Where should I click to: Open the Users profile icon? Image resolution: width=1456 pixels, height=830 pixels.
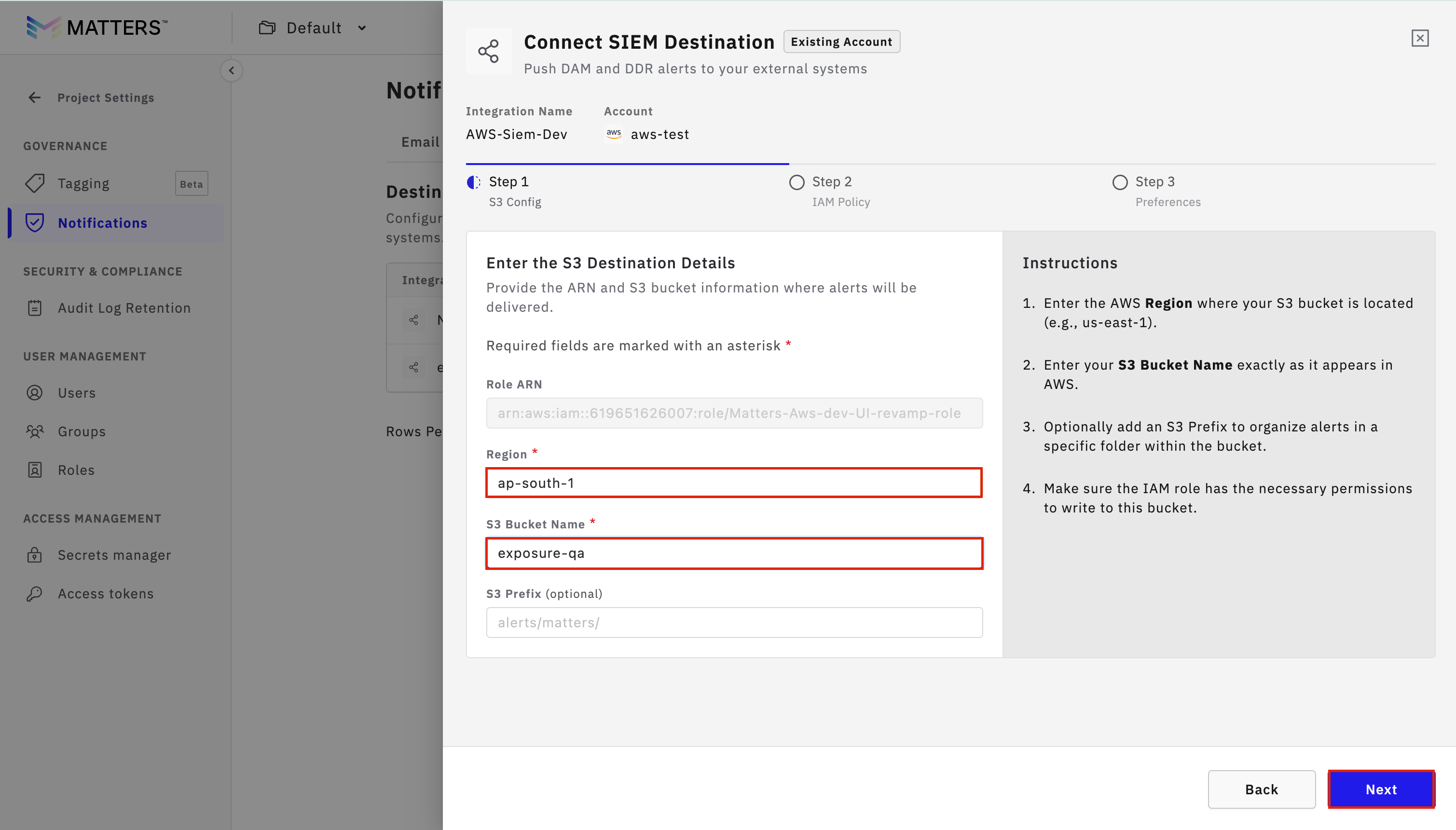(35, 393)
